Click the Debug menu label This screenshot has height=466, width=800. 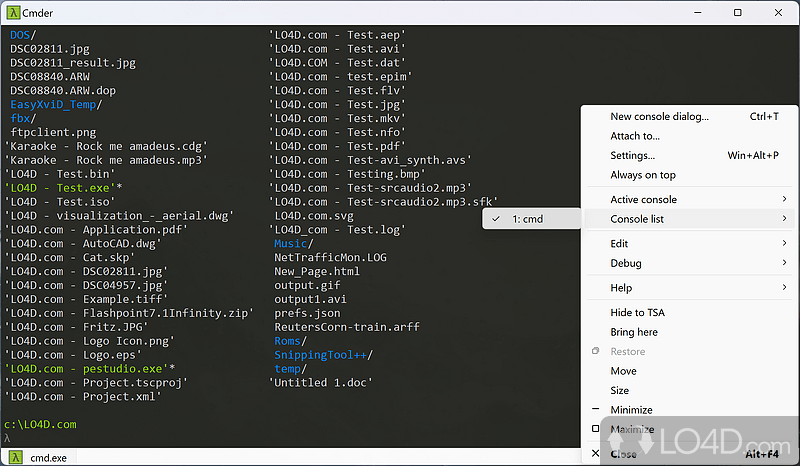tap(626, 263)
